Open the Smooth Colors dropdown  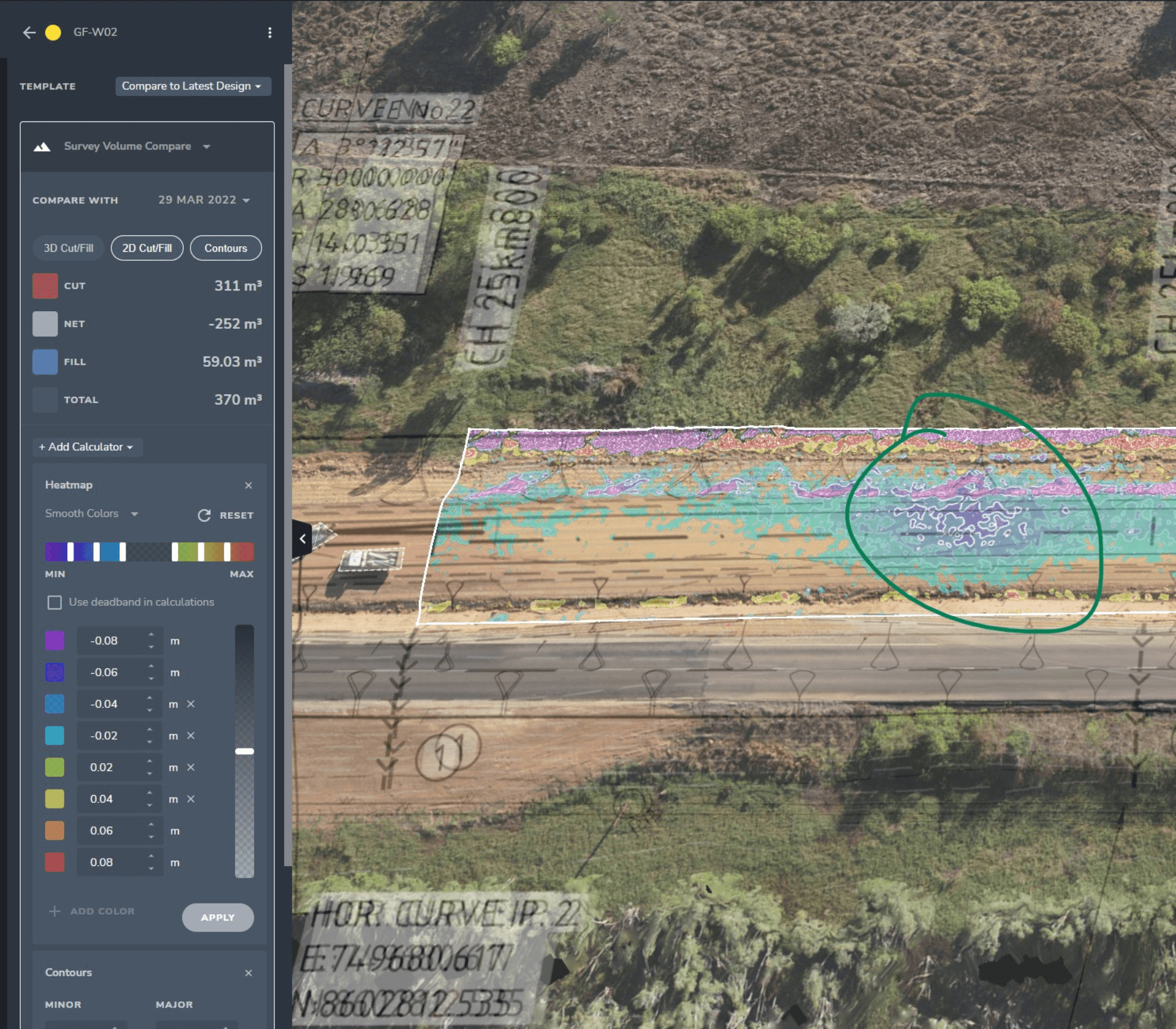point(91,514)
